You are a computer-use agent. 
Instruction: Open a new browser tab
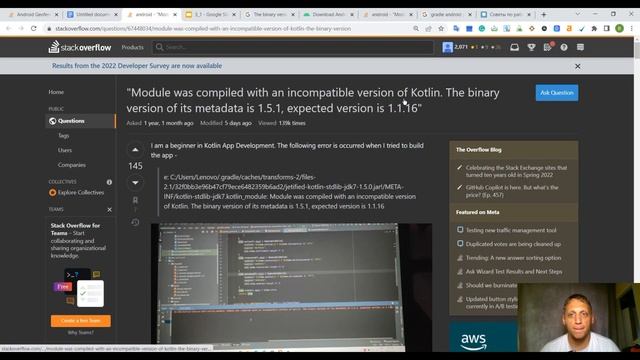tap(544, 14)
